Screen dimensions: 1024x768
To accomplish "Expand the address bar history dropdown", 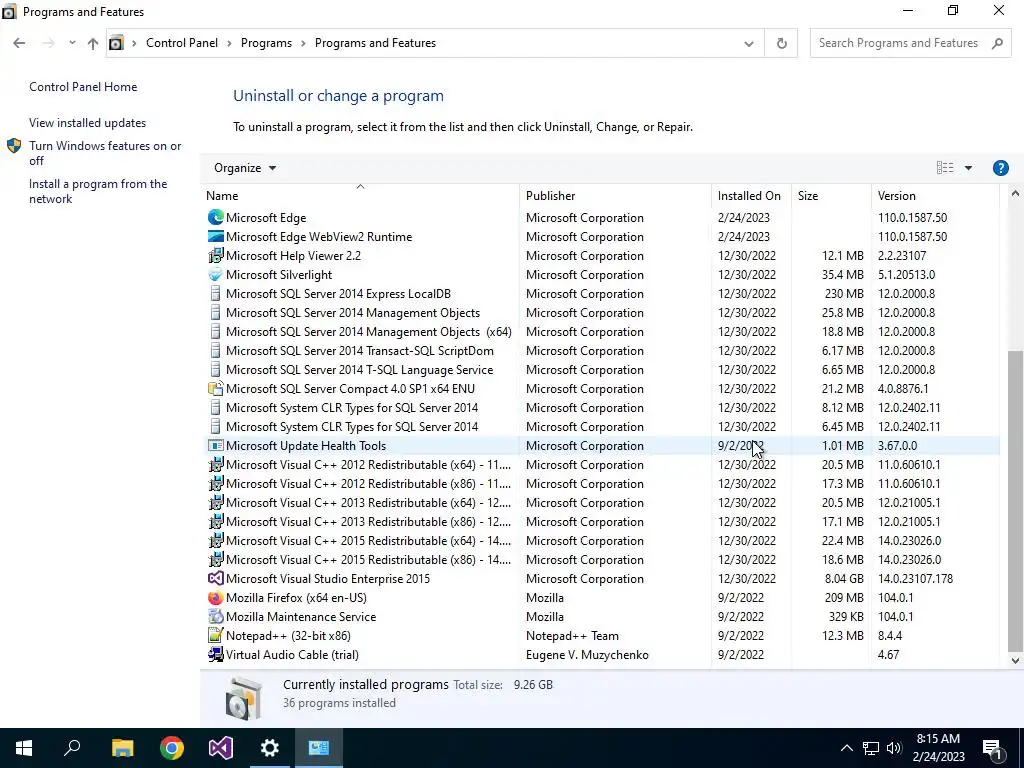I will [x=748, y=43].
